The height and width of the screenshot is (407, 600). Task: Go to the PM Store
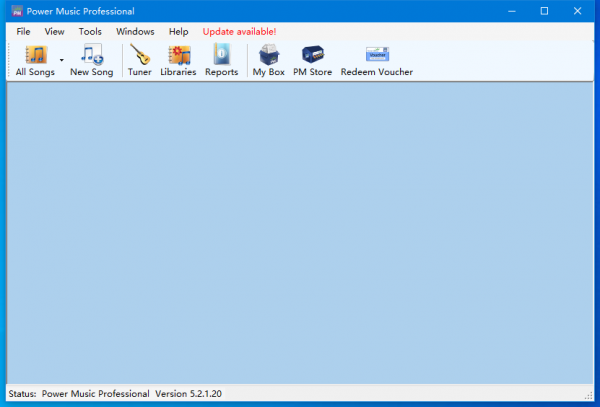tap(312, 60)
